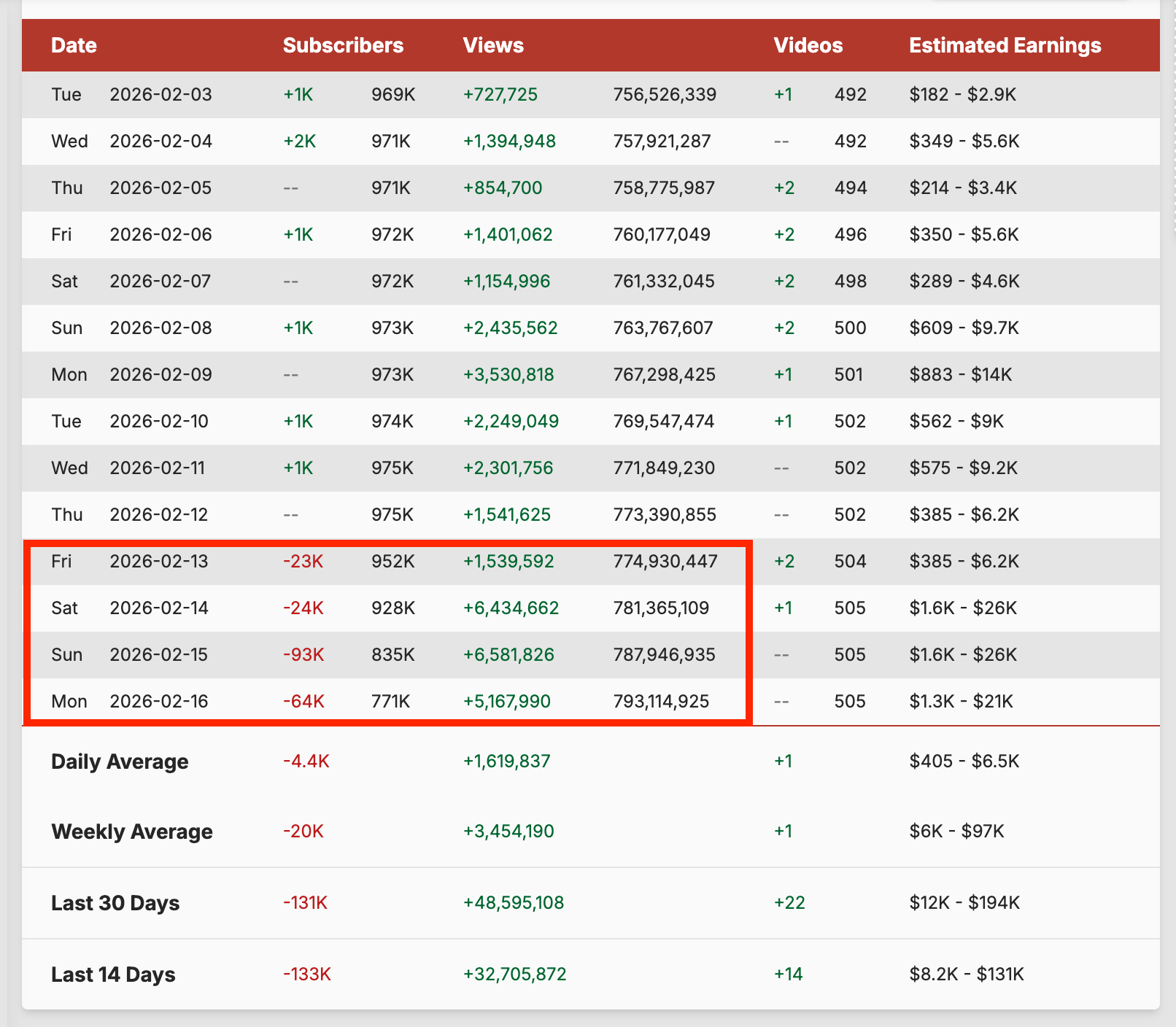Click the Last 14 Days label
Viewport: 1176px width, 1027px height.
click(113, 974)
